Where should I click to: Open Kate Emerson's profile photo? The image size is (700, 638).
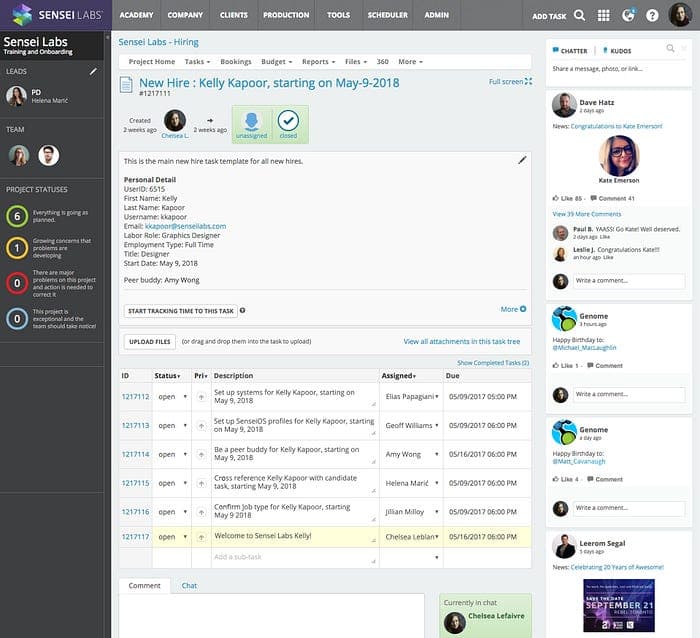(x=619, y=156)
